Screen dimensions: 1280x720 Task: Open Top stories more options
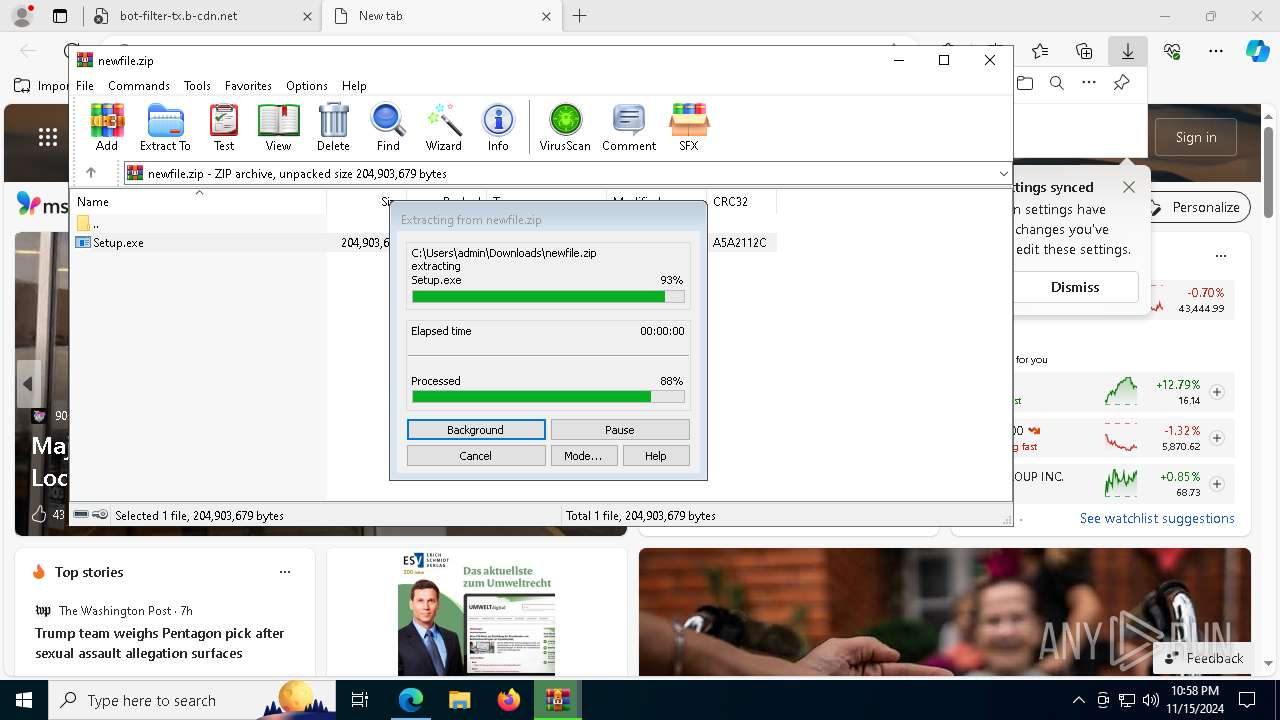click(285, 572)
